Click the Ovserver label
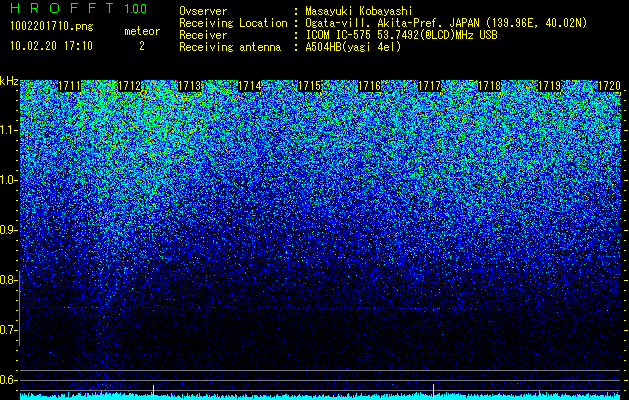Viewport: 629px width, 400px height. point(203,11)
